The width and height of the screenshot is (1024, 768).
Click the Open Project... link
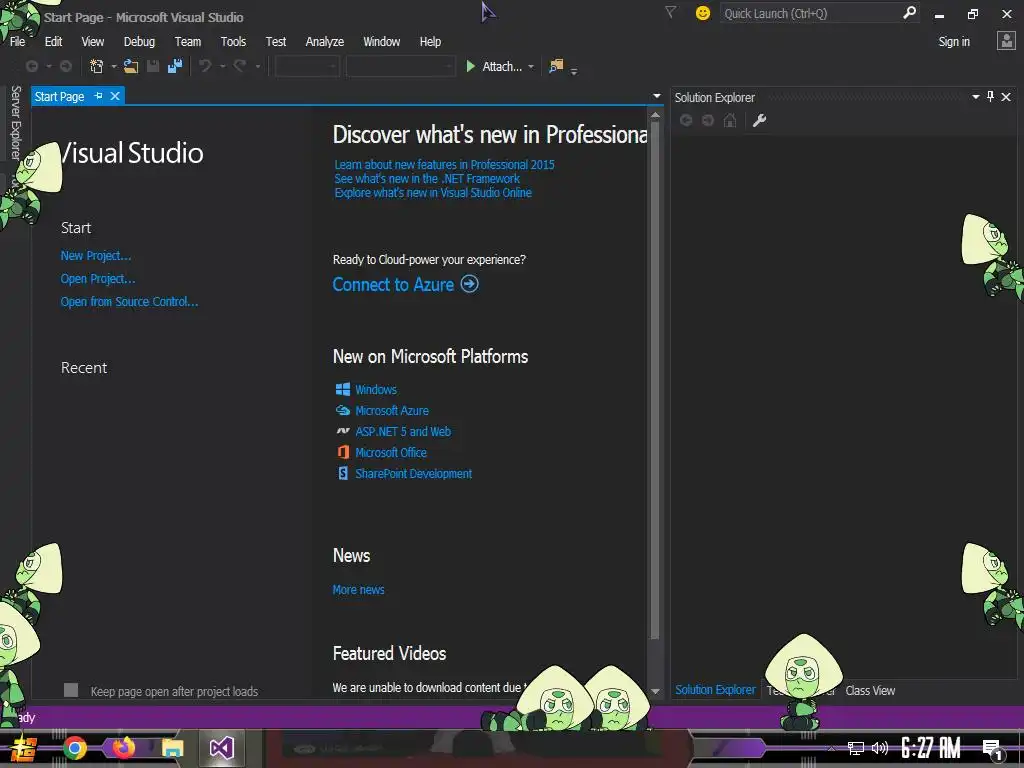[98, 279]
